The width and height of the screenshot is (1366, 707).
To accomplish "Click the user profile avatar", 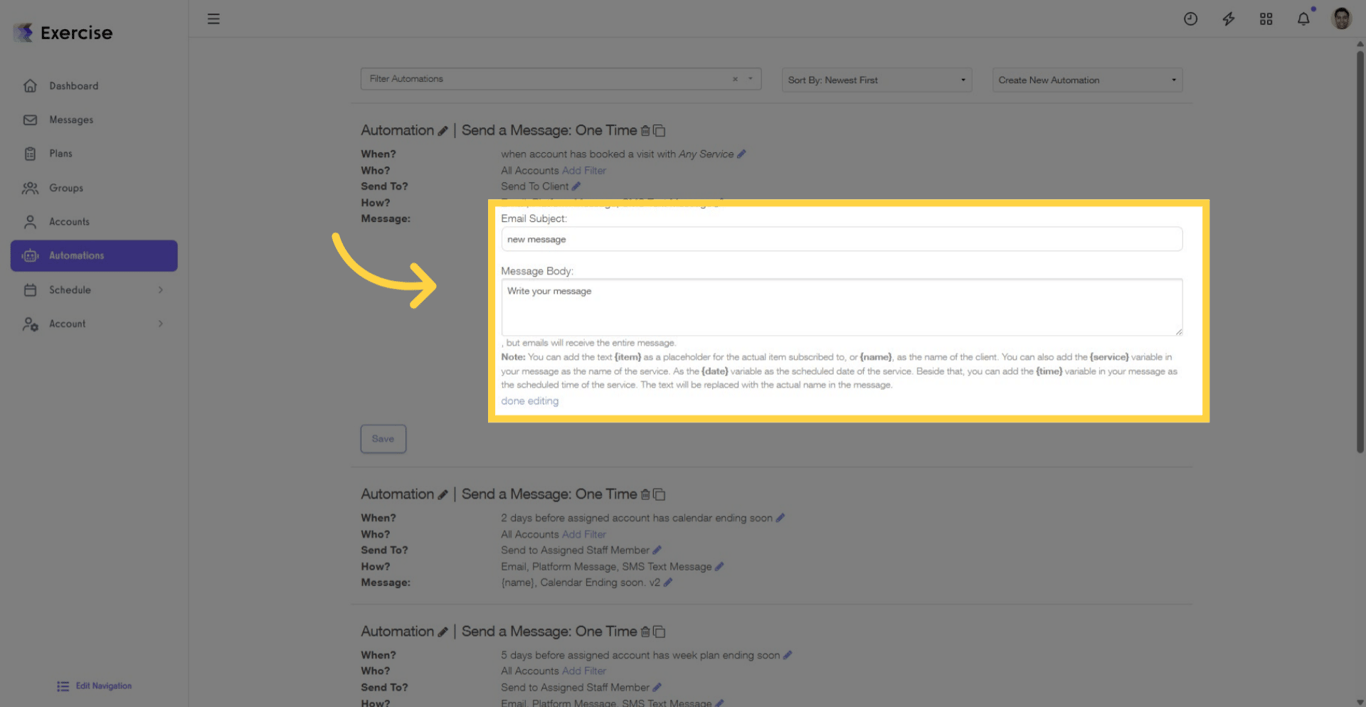I will click(x=1341, y=19).
